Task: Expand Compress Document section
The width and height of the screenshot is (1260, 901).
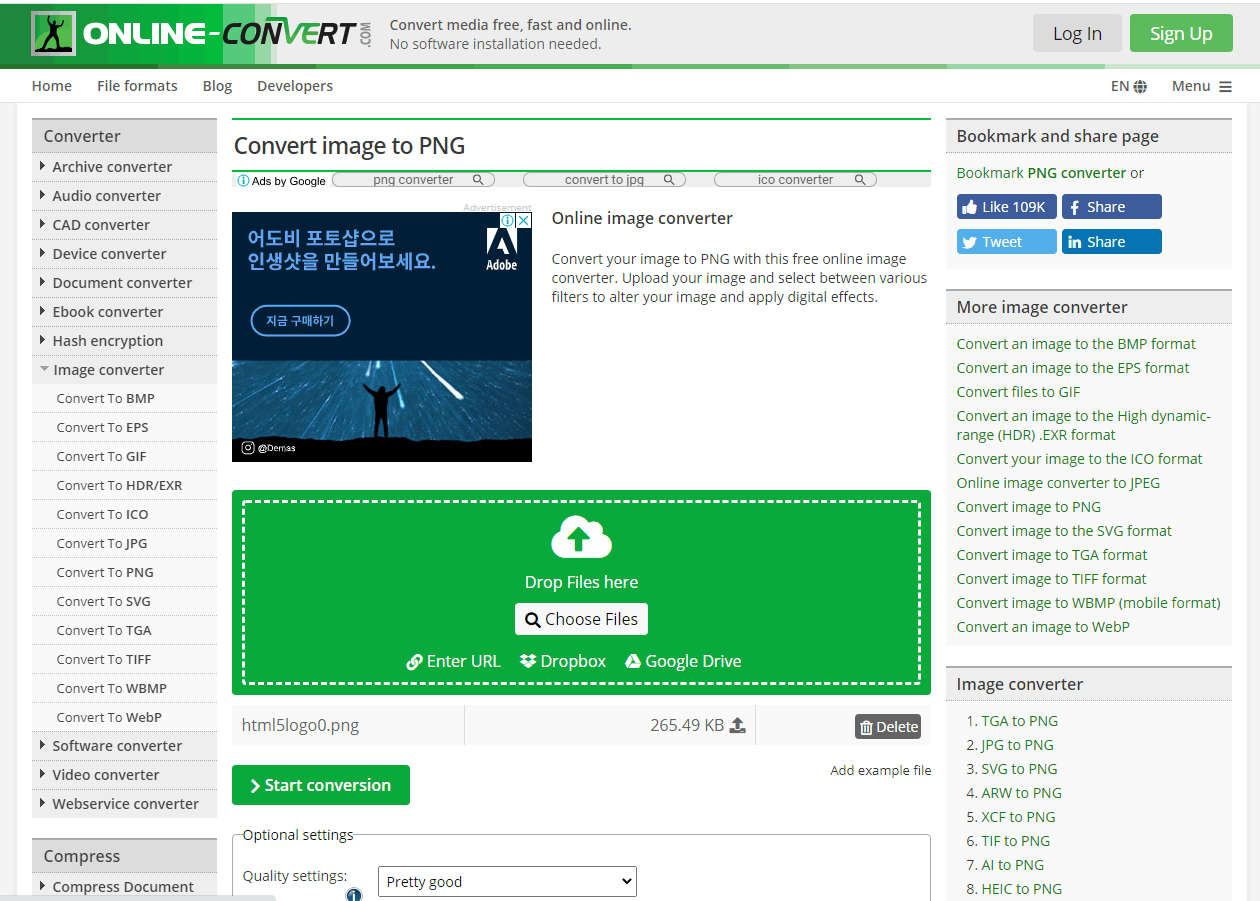Action: click(124, 887)
